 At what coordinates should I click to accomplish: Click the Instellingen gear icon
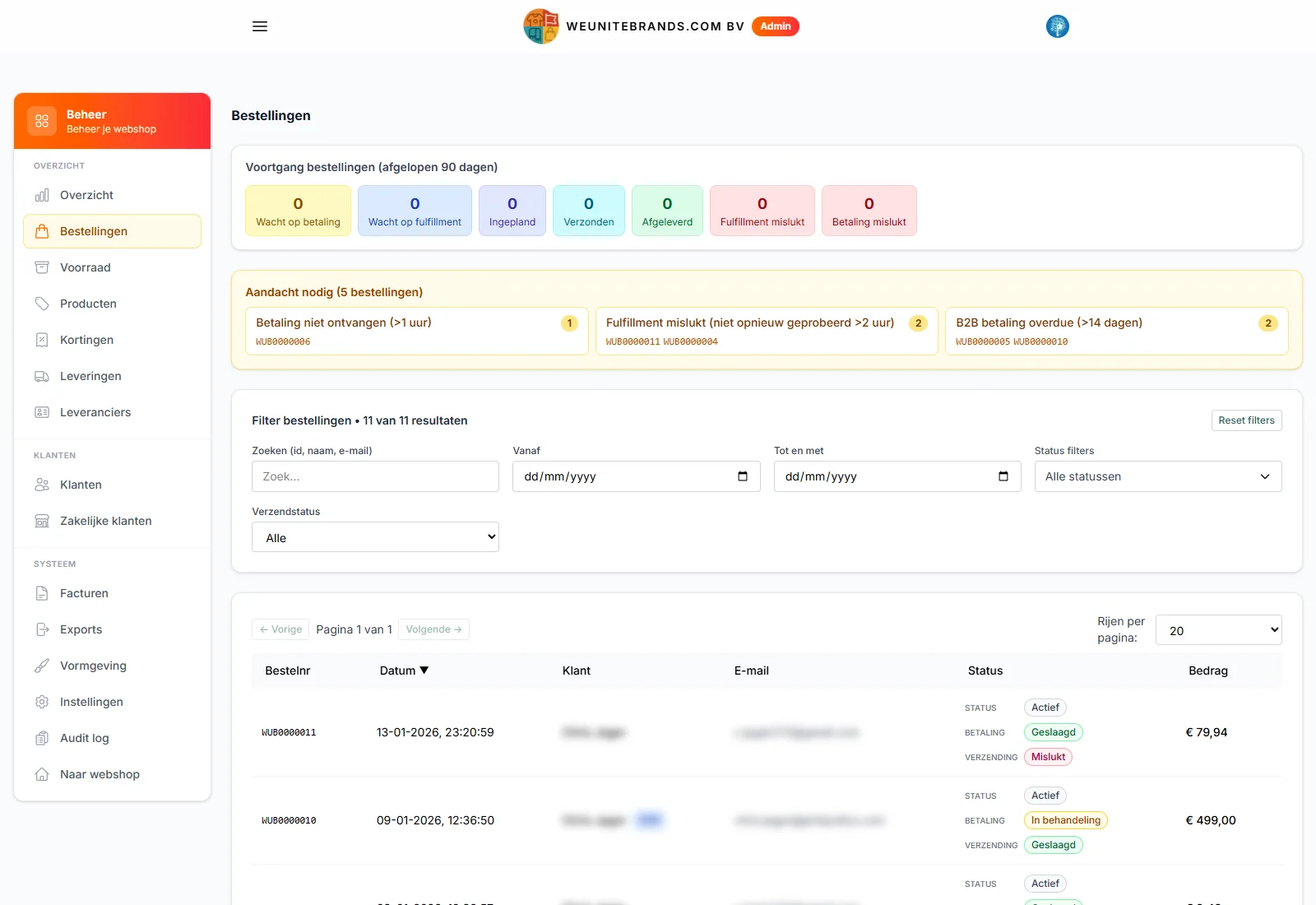pyautogui.click(x=42, y=702)
